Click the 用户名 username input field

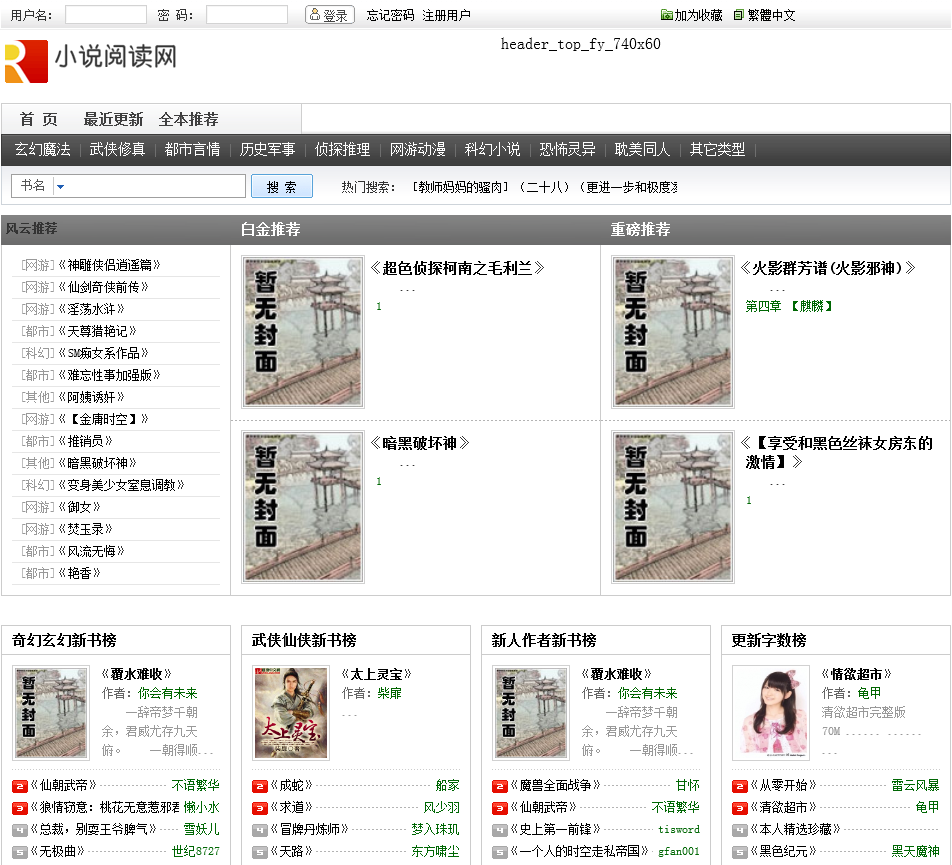(106, 15)
